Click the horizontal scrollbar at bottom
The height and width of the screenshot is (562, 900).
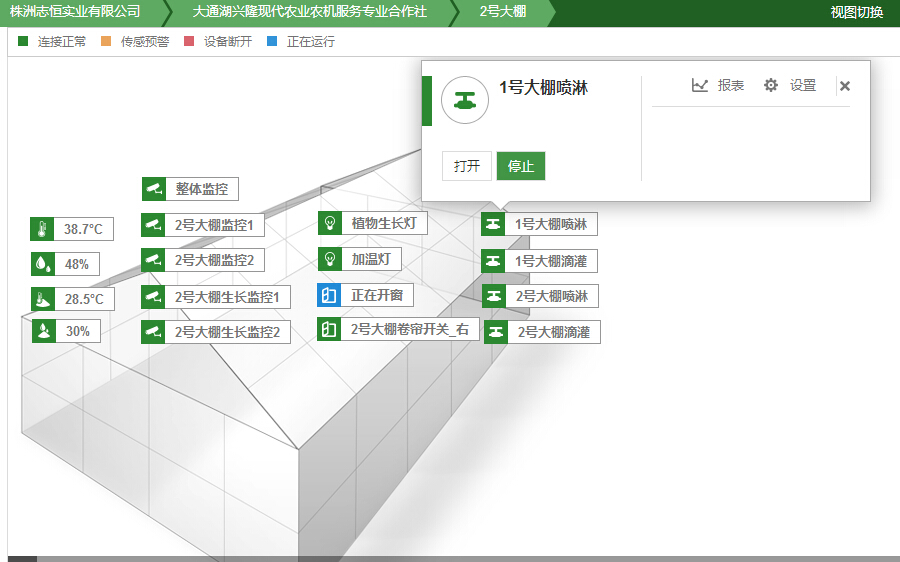coord(450,558)
